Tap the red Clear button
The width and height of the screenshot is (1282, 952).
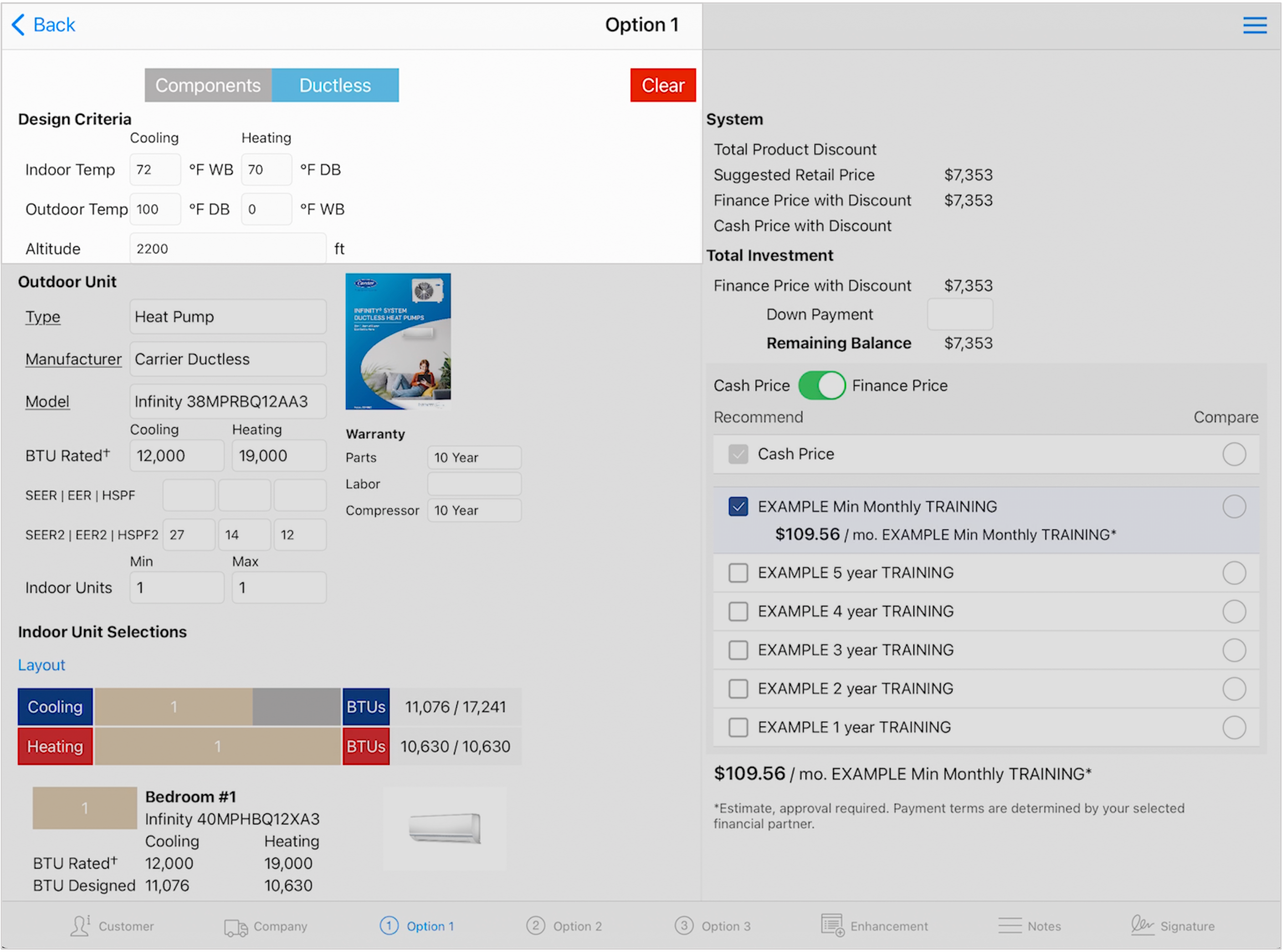[x=662, y=85]
